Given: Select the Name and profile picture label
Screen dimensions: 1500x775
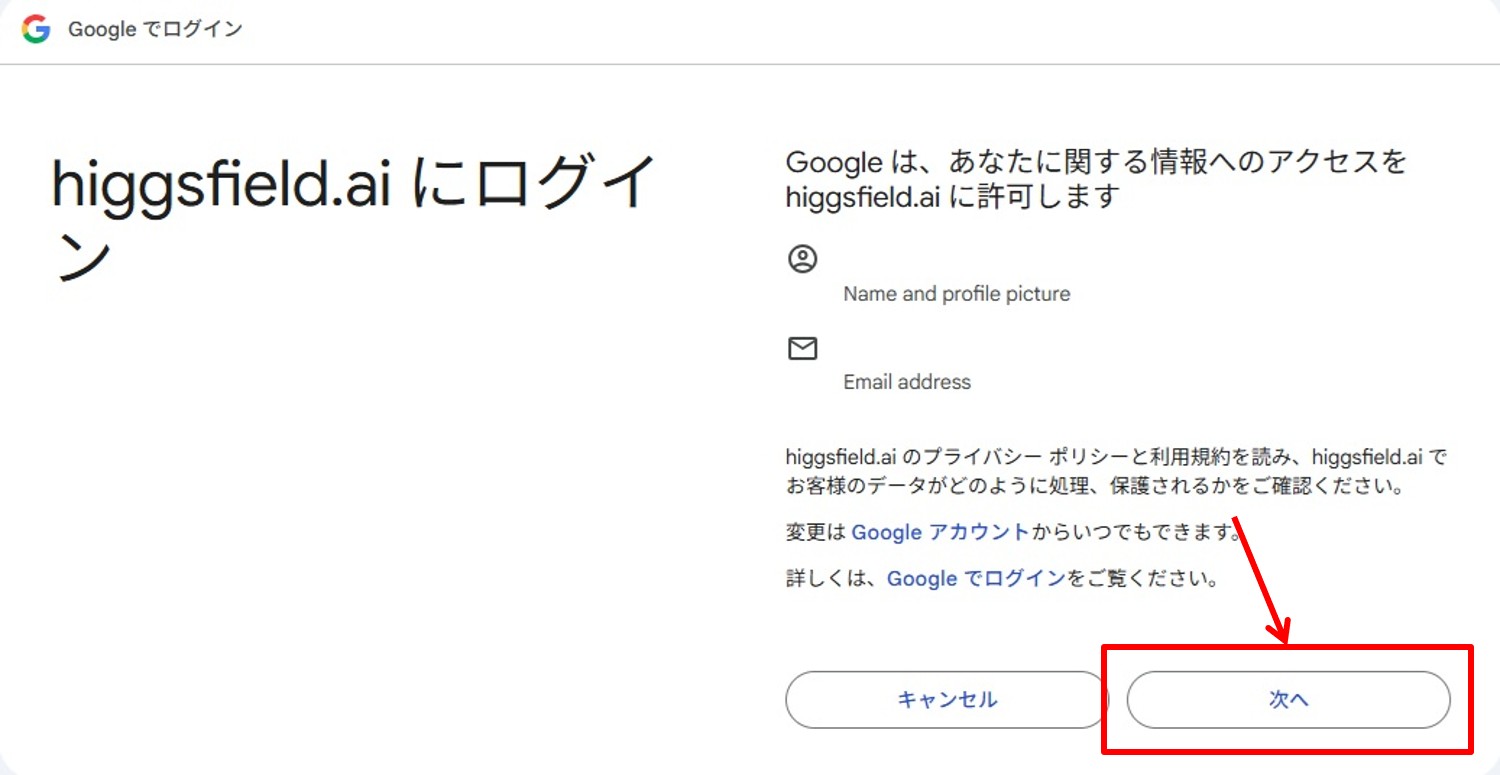Looking at the screenshot, I should pos(956,294).
